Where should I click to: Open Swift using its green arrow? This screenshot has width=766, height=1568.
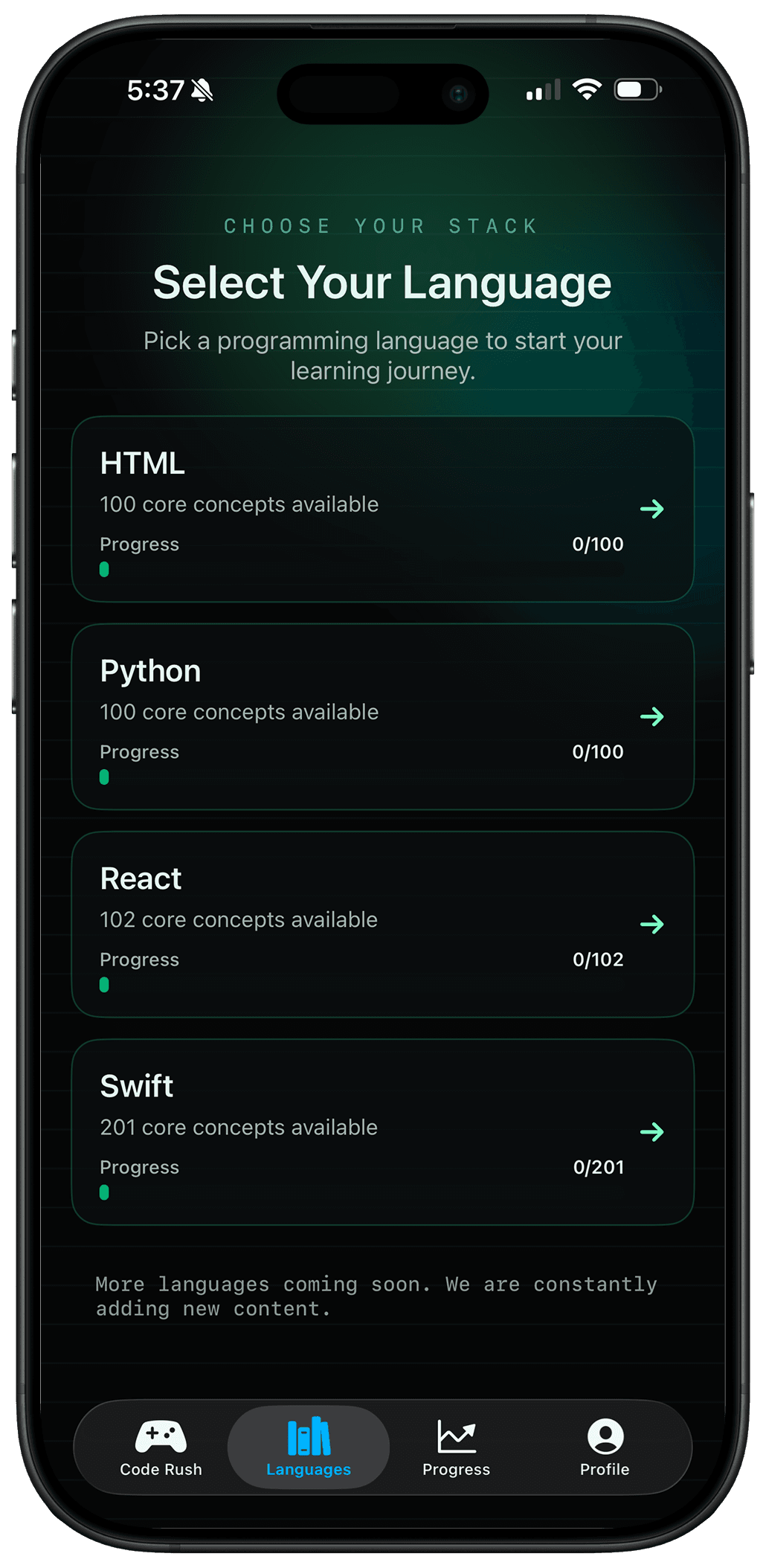(651, 1131)
